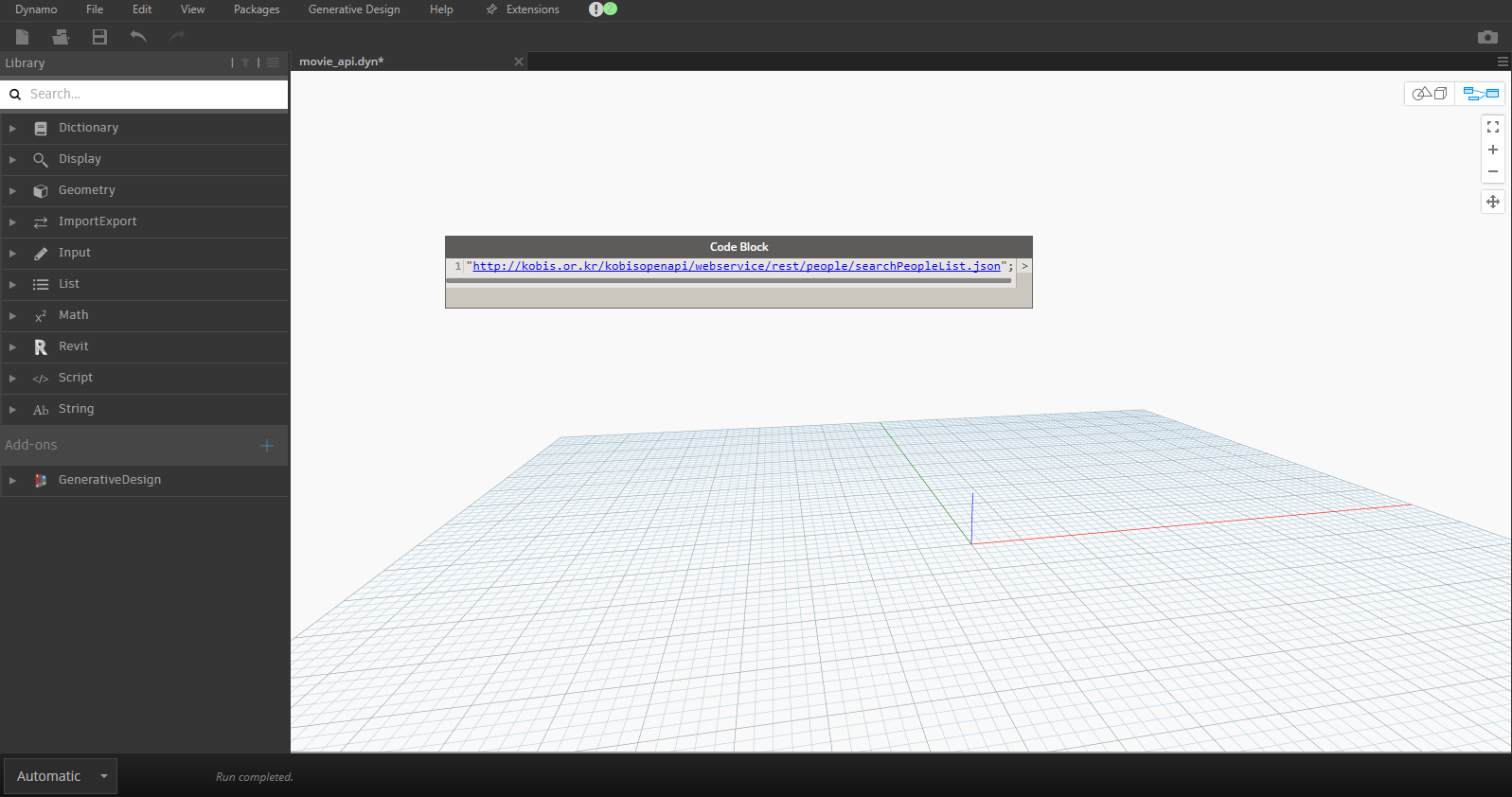Add a package with Add-ons plus icon

pyautogui.click(x=267, y=446)
